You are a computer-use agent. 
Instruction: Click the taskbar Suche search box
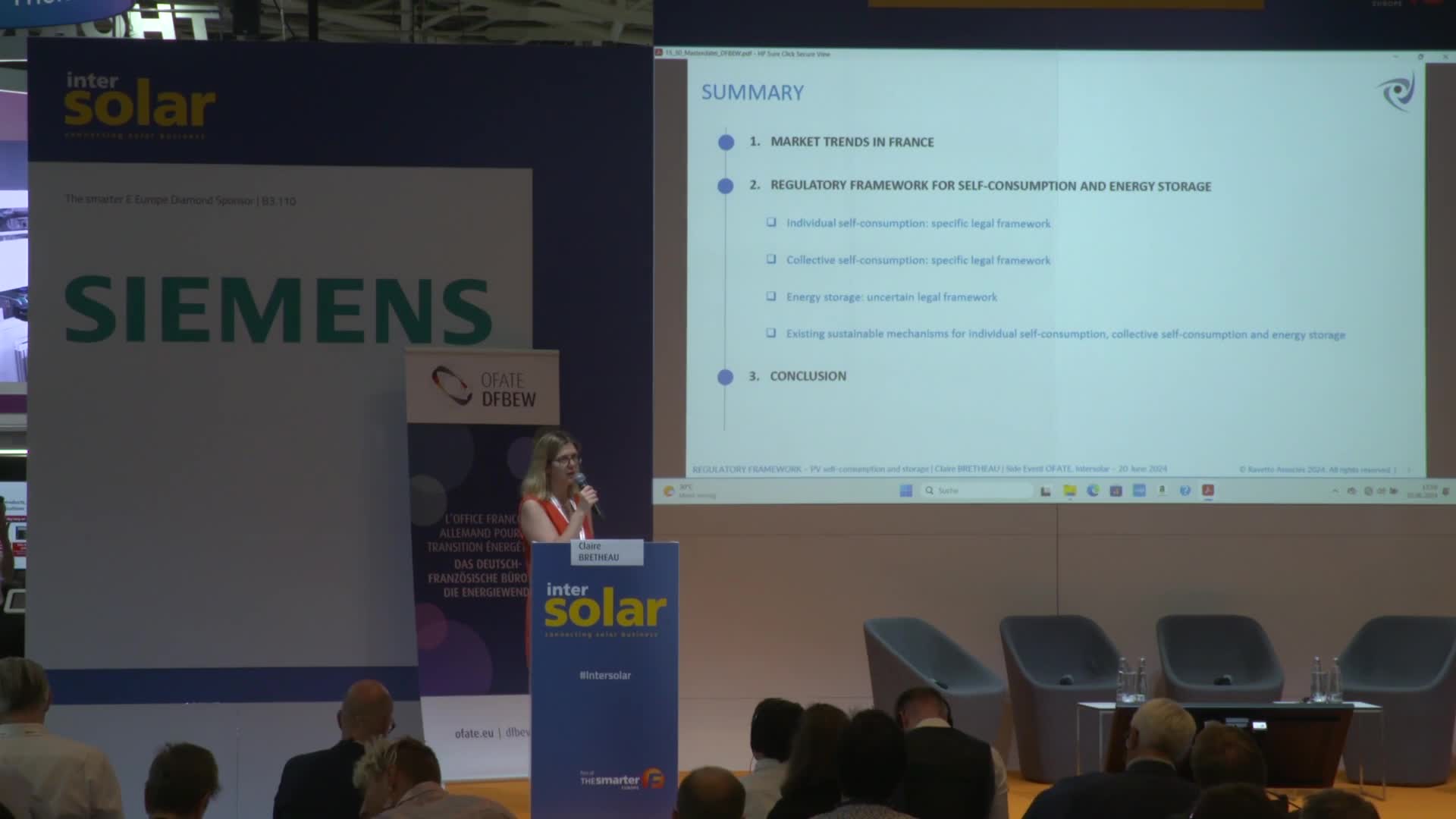tap(977, 491)
